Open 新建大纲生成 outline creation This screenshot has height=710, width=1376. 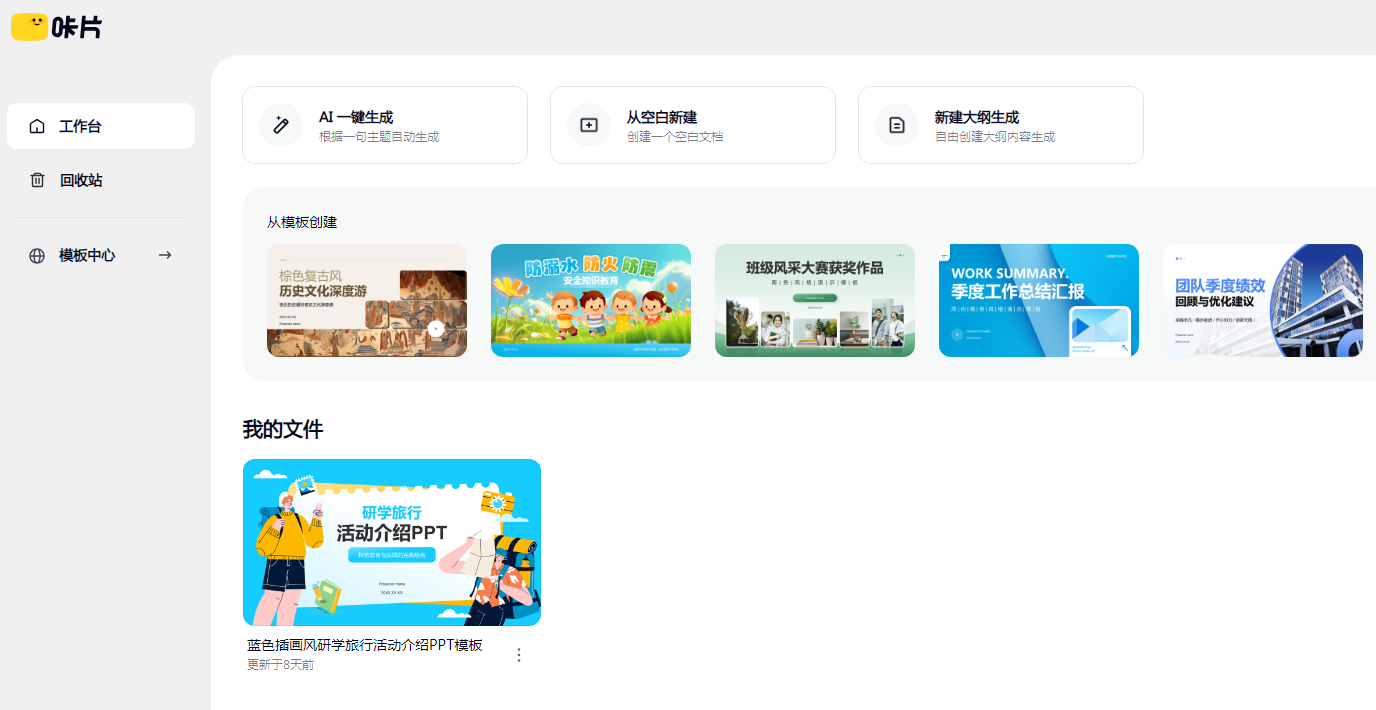[1000, 125]
